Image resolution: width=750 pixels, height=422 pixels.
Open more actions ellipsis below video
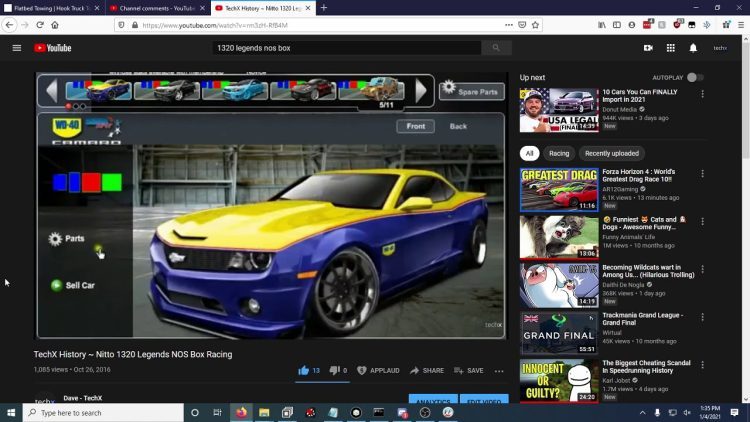click(x=499, y=371)
